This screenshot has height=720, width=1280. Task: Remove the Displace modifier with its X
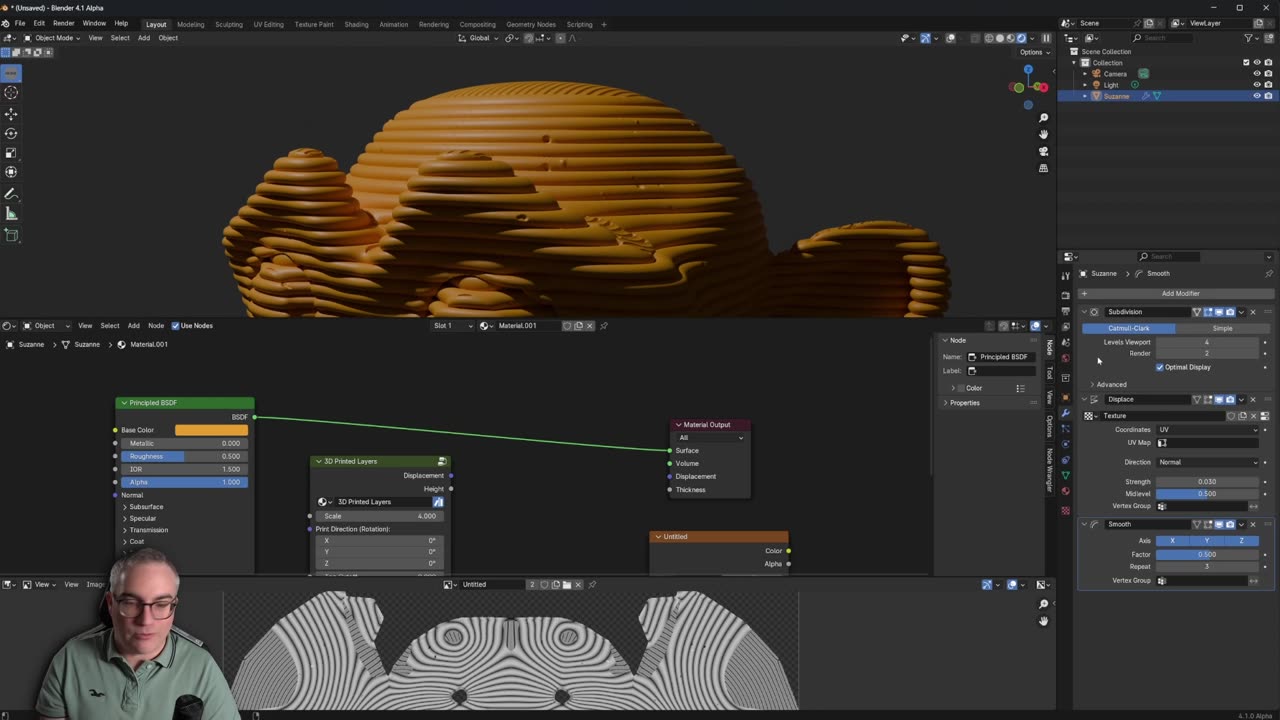click(1252, 399)
